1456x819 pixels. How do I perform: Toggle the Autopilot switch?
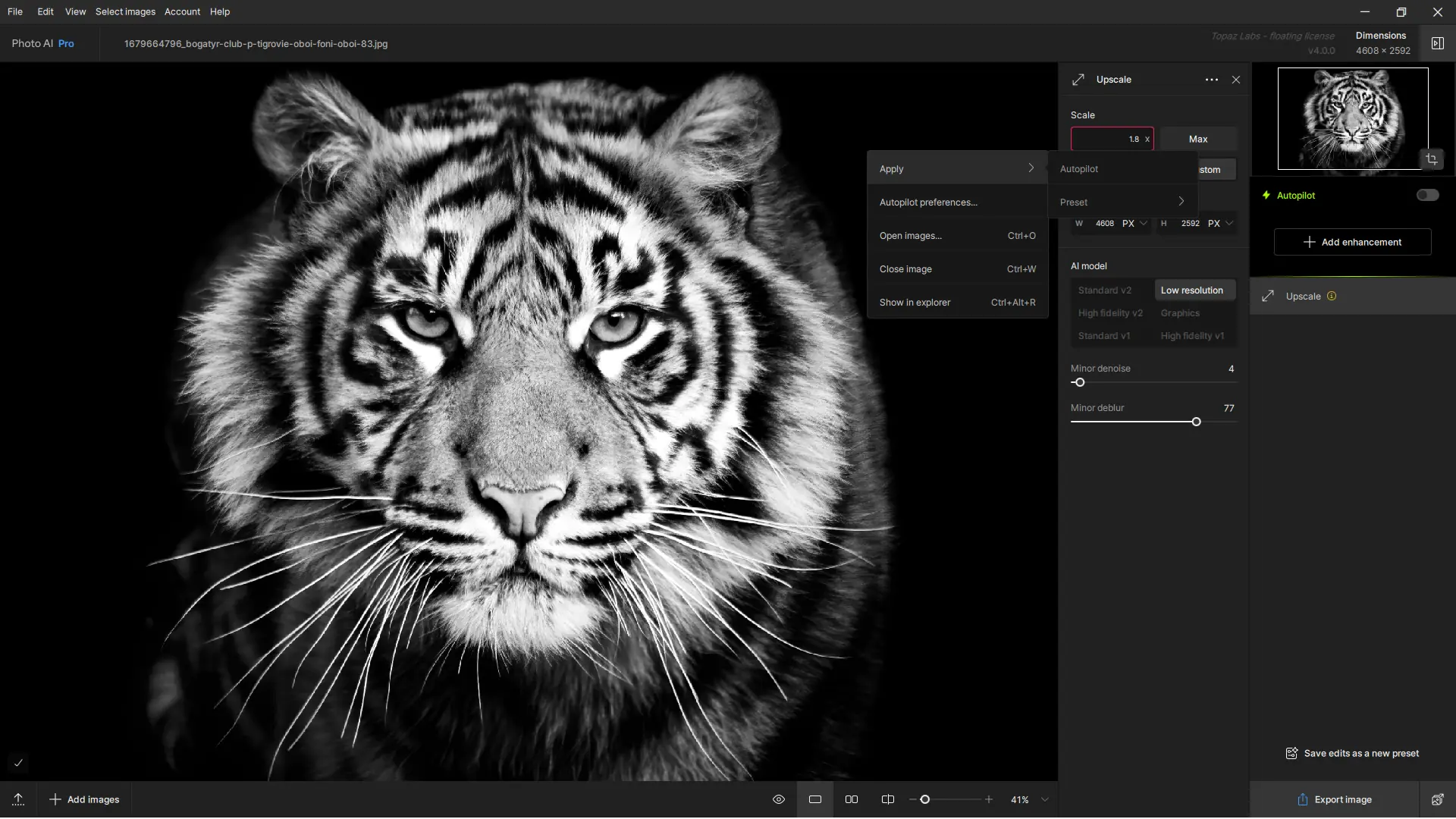click(1427, 195)
